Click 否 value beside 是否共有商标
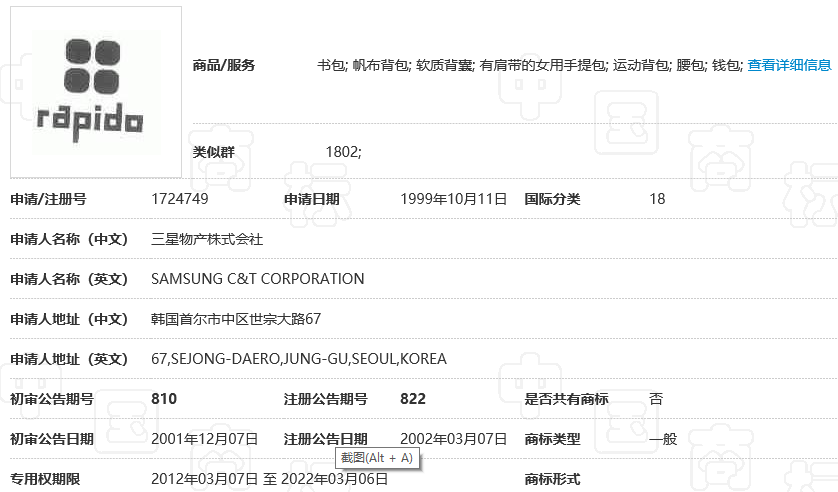Viewport: 838px width, 492px height. 656,399
